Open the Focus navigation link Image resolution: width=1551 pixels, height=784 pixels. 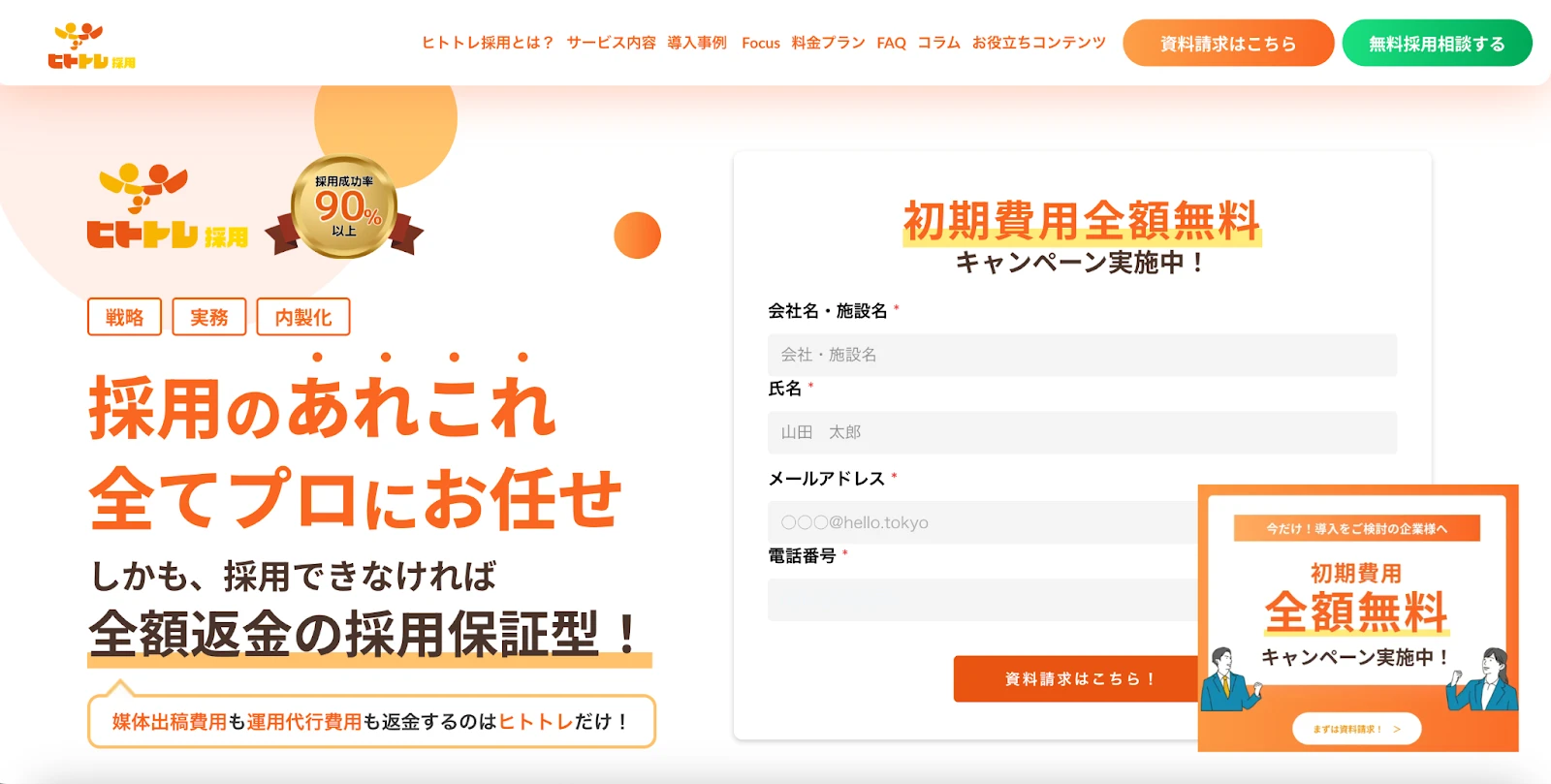point(761,43)
